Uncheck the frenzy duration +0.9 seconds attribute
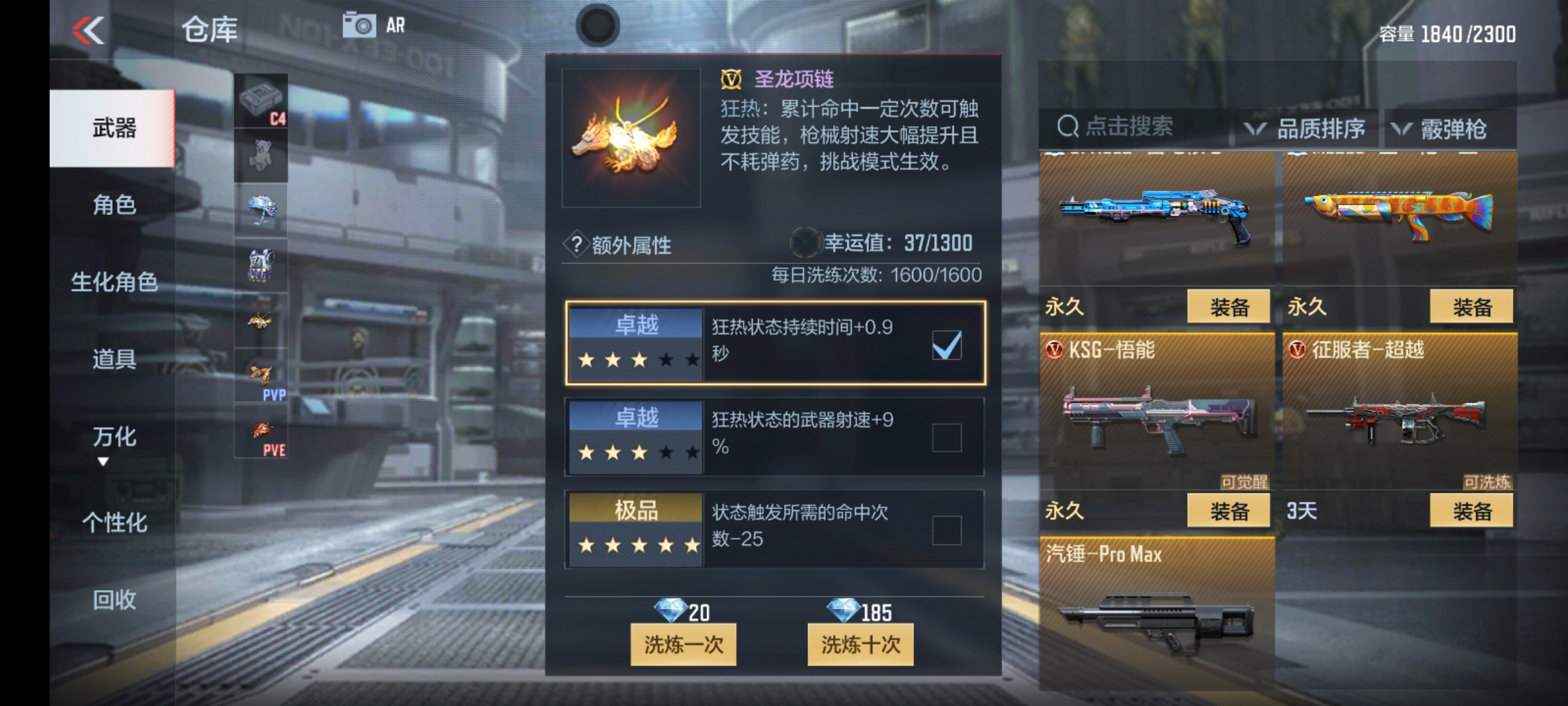Image resolution: width=1568 pixels, height=706 pixels. (x=947, y=345)
